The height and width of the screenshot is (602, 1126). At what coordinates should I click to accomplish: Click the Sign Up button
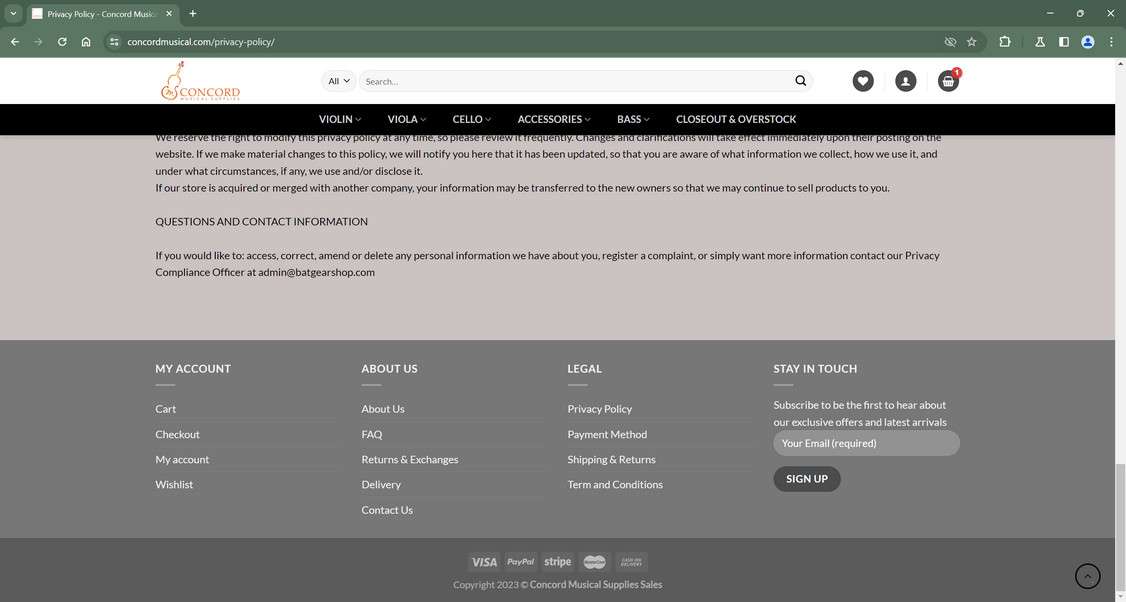(806, 478)
